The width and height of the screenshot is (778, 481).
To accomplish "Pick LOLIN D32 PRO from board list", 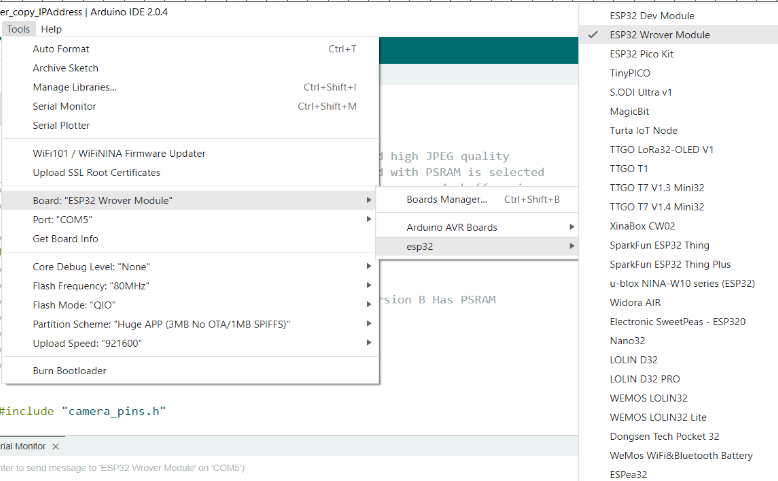I will [645, 379].
